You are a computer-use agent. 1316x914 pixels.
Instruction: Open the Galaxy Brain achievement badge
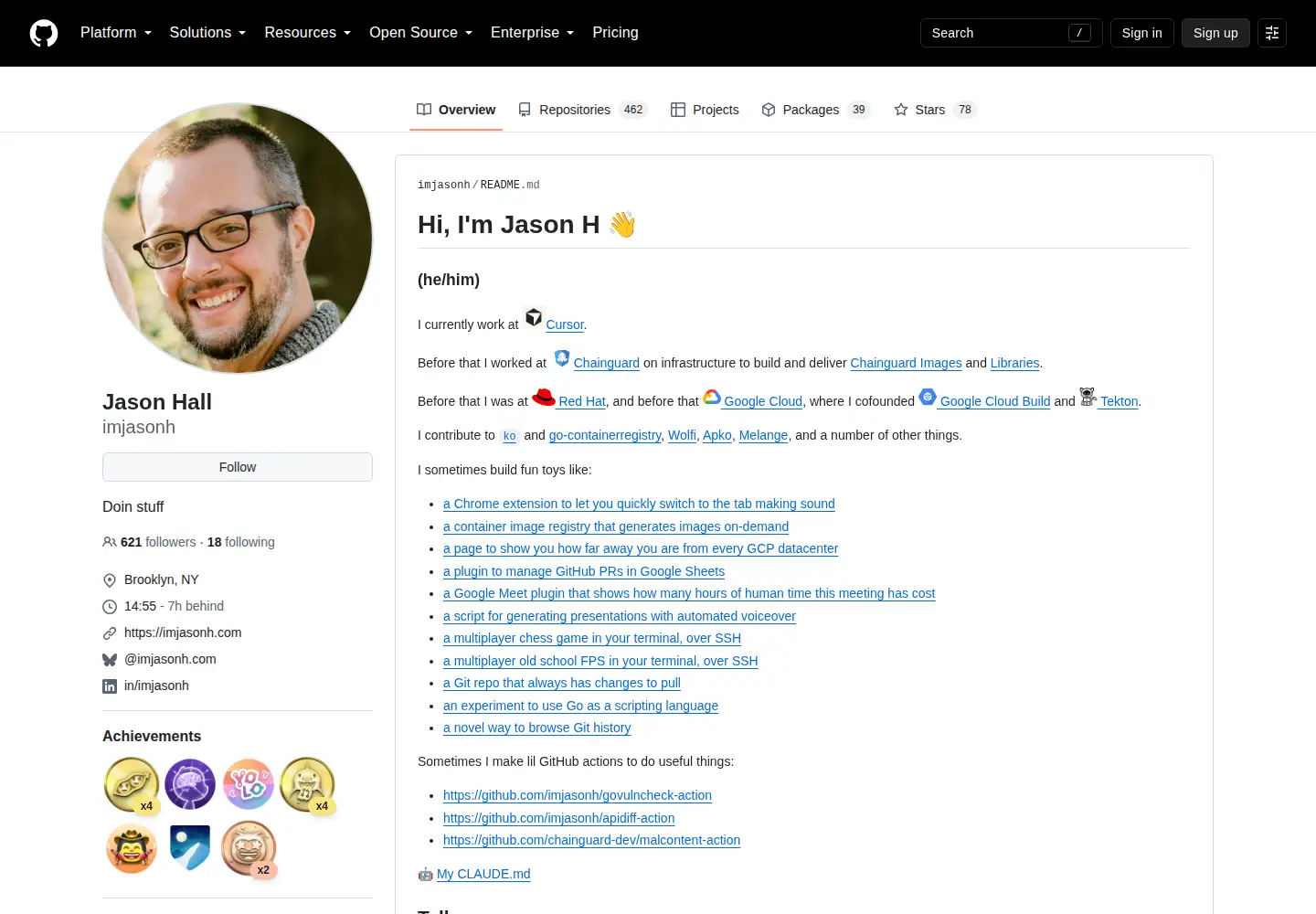(190, 784)
